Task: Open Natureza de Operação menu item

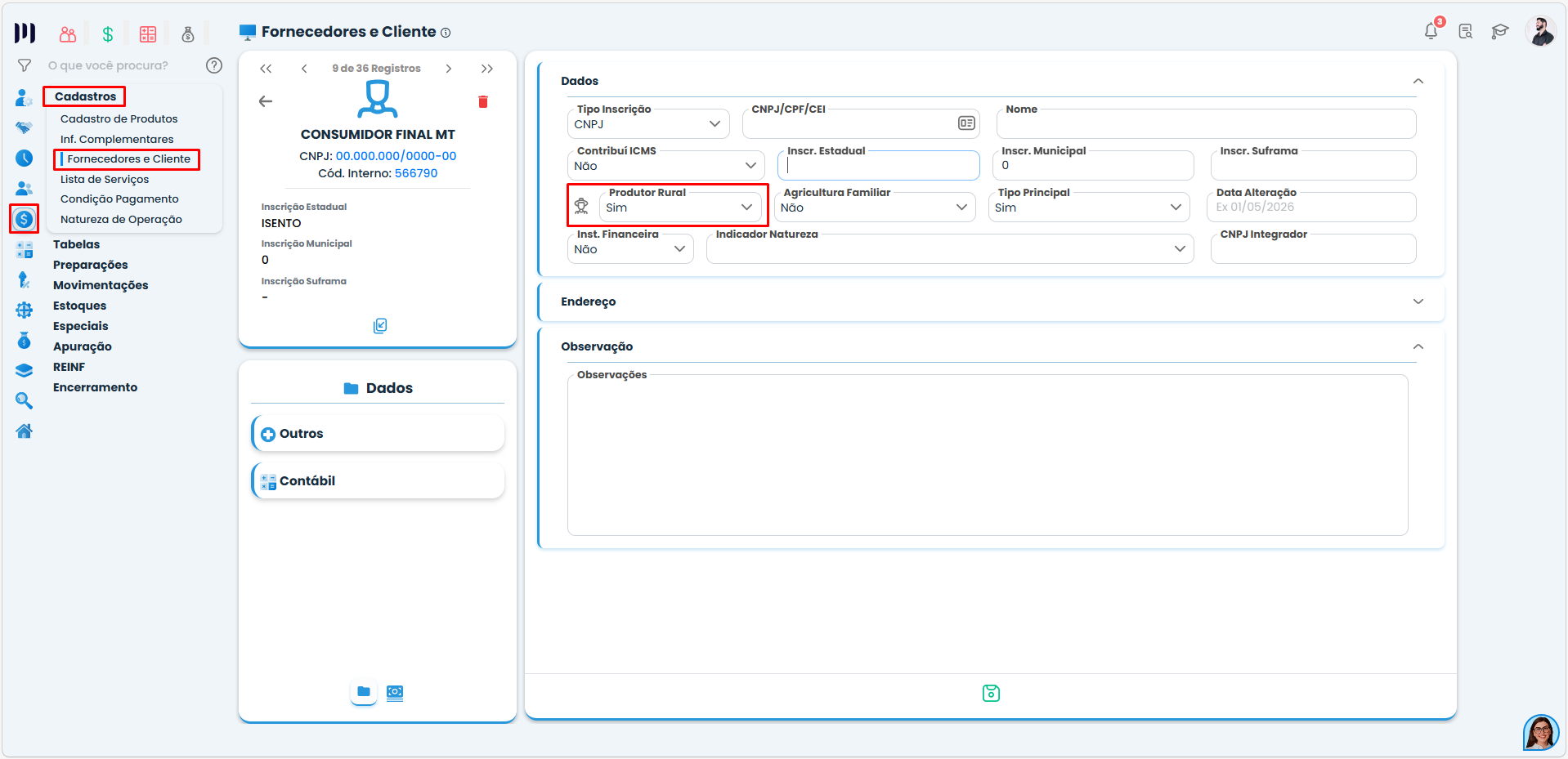Action: (x=121, y=220)
